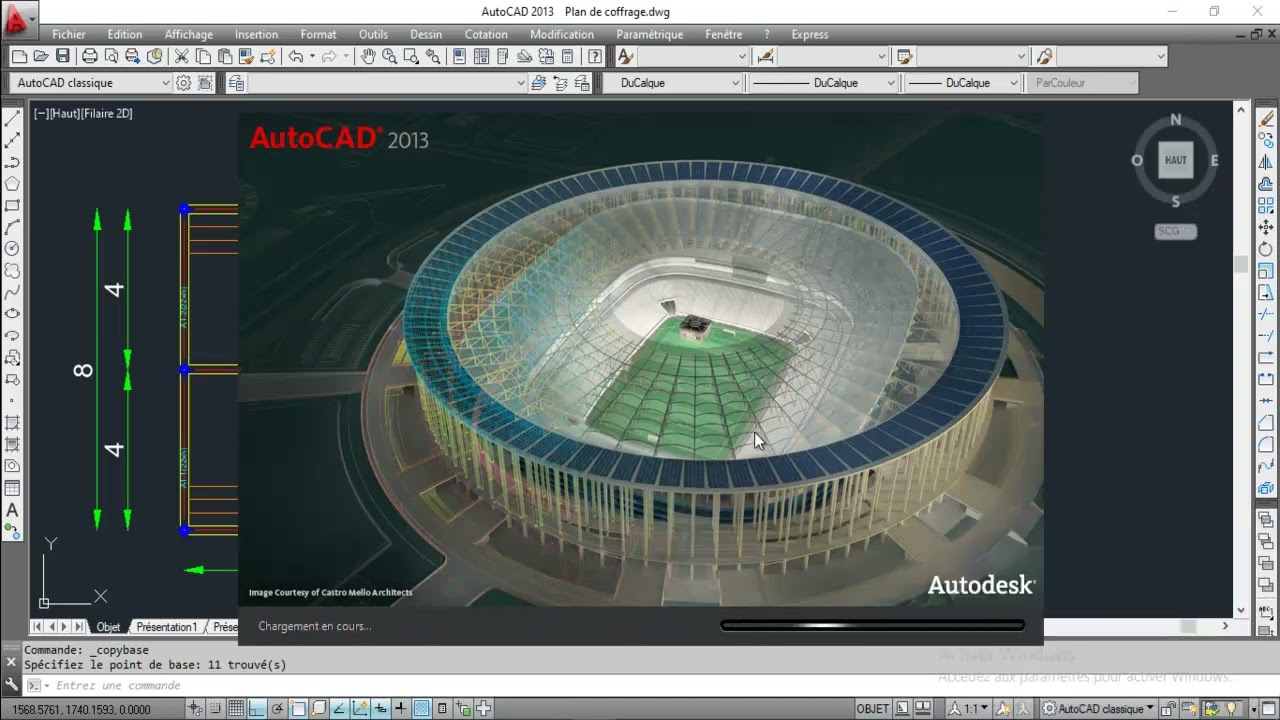Open the dimension style dropdown
Image resolution: width=1280 pixels, height=720 pixels.
click(832, 57)
